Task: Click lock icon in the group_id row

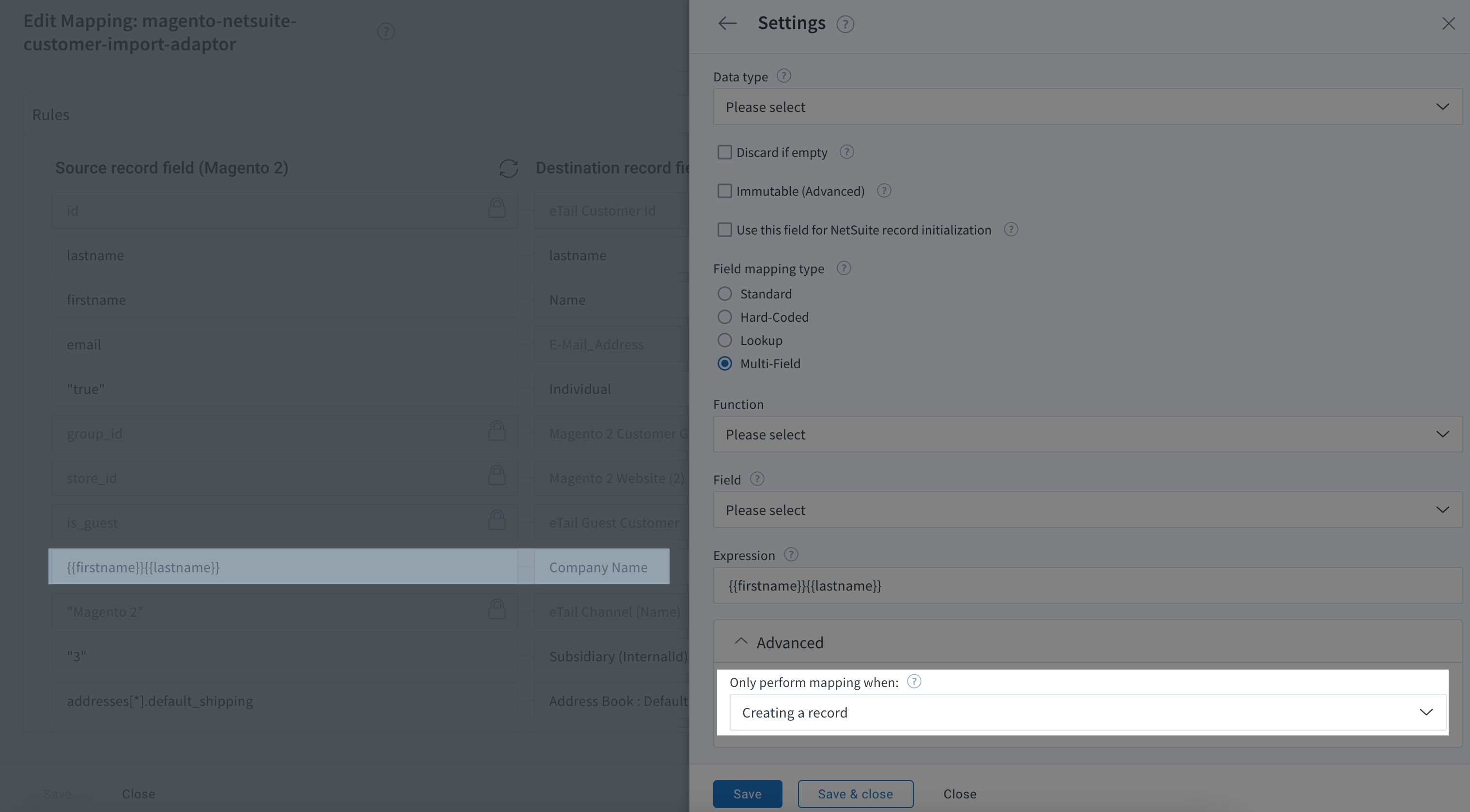Action: tap(497, 431)
